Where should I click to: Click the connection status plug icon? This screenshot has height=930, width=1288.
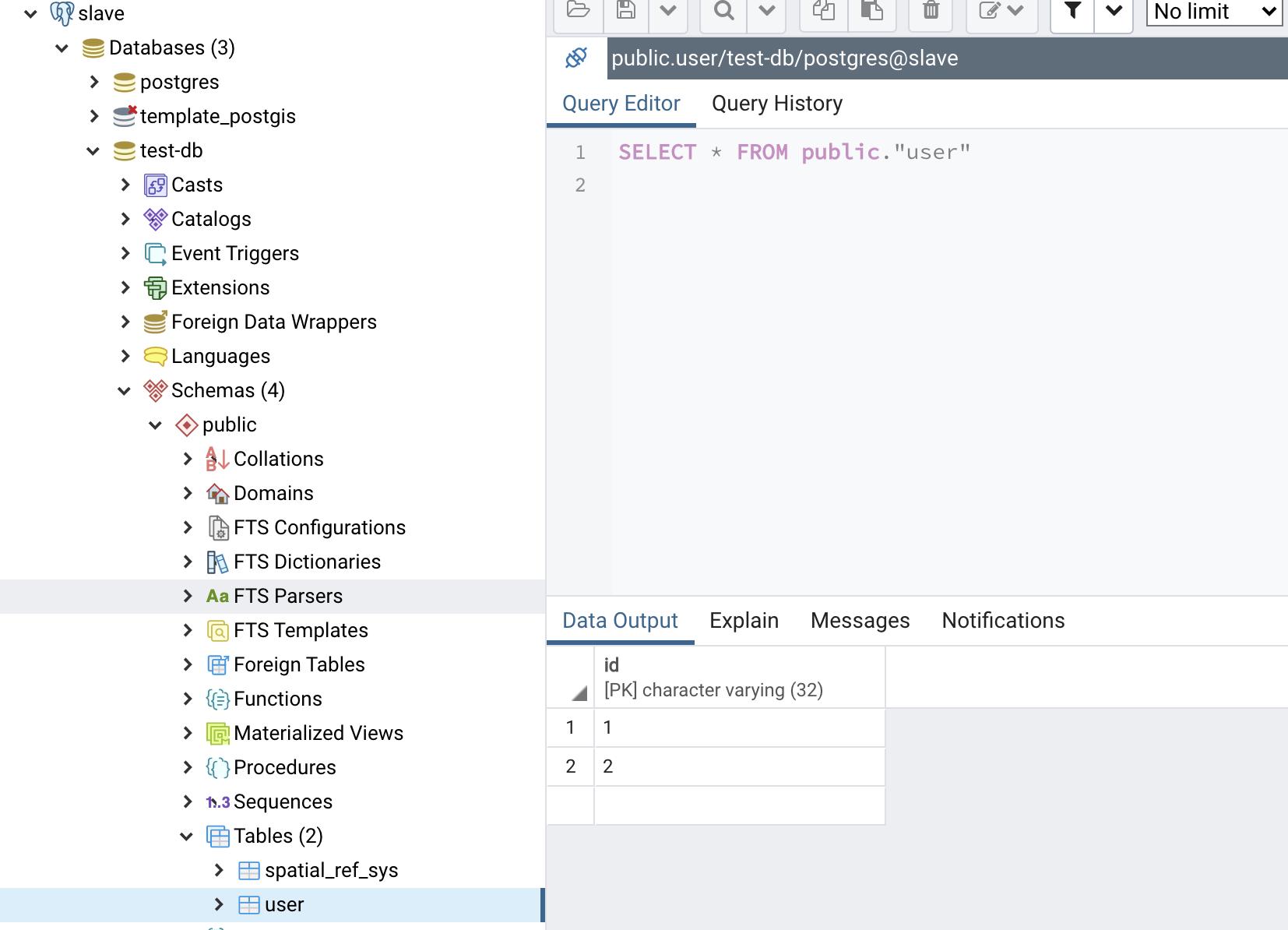pyautogui.click(x=576, y=58)
